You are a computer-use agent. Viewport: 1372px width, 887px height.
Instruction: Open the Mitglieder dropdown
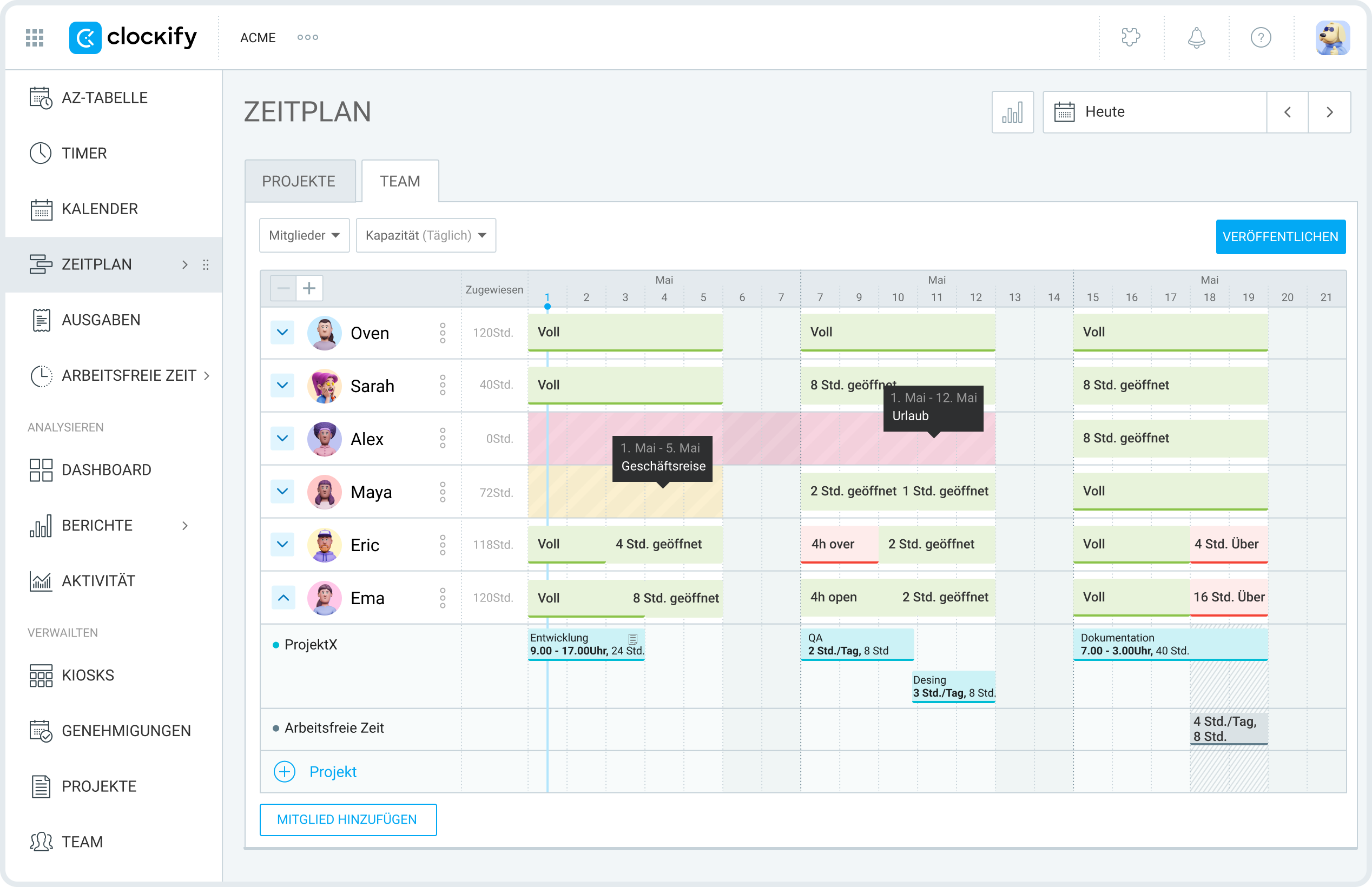(x=304, y=235)
